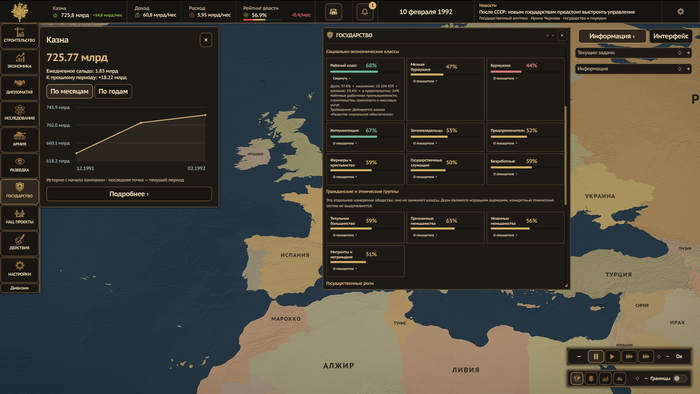Open the gear settings icon in top bar
The width and height of the screenshot is (700, 394).
click(680, 12)
